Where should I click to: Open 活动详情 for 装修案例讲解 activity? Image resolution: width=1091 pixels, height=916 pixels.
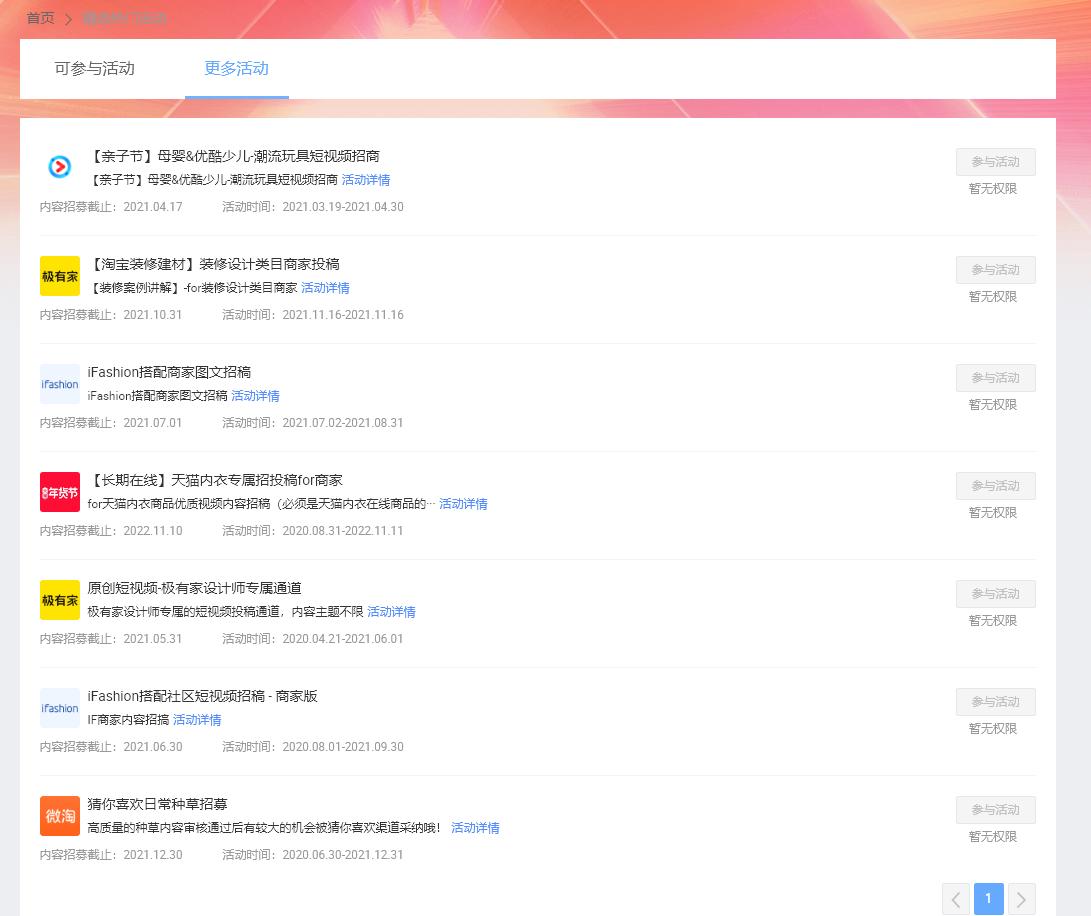[326, 287]
